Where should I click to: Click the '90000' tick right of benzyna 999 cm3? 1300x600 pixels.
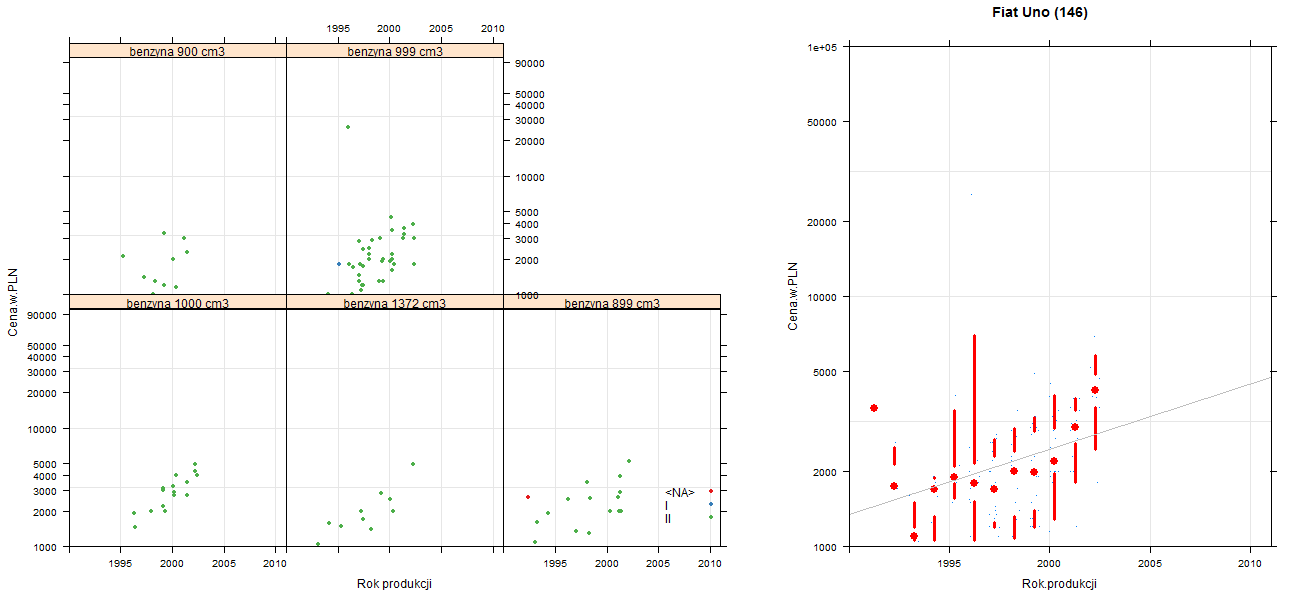point(532,63)
